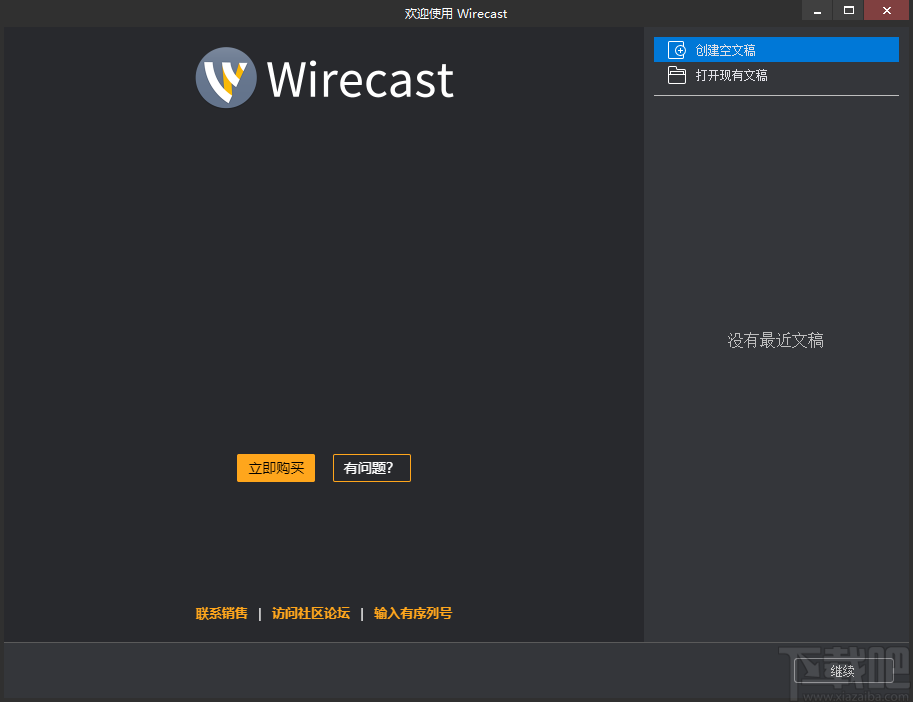
Task: Open the 联系销售 sales link
Action: (x=221, y=613)
